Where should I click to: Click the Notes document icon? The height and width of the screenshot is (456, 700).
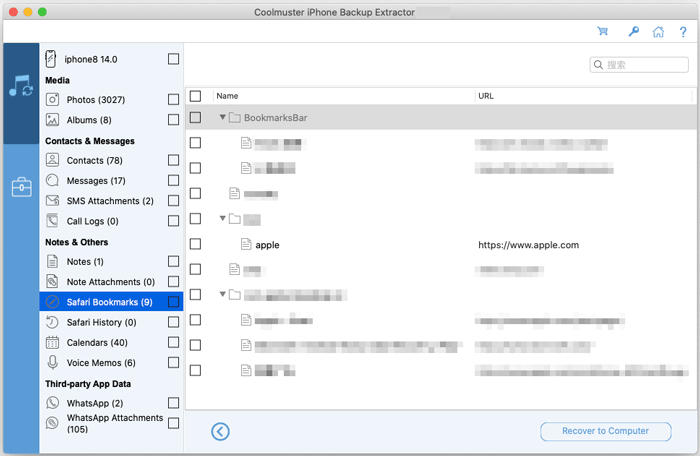[53, 261]
